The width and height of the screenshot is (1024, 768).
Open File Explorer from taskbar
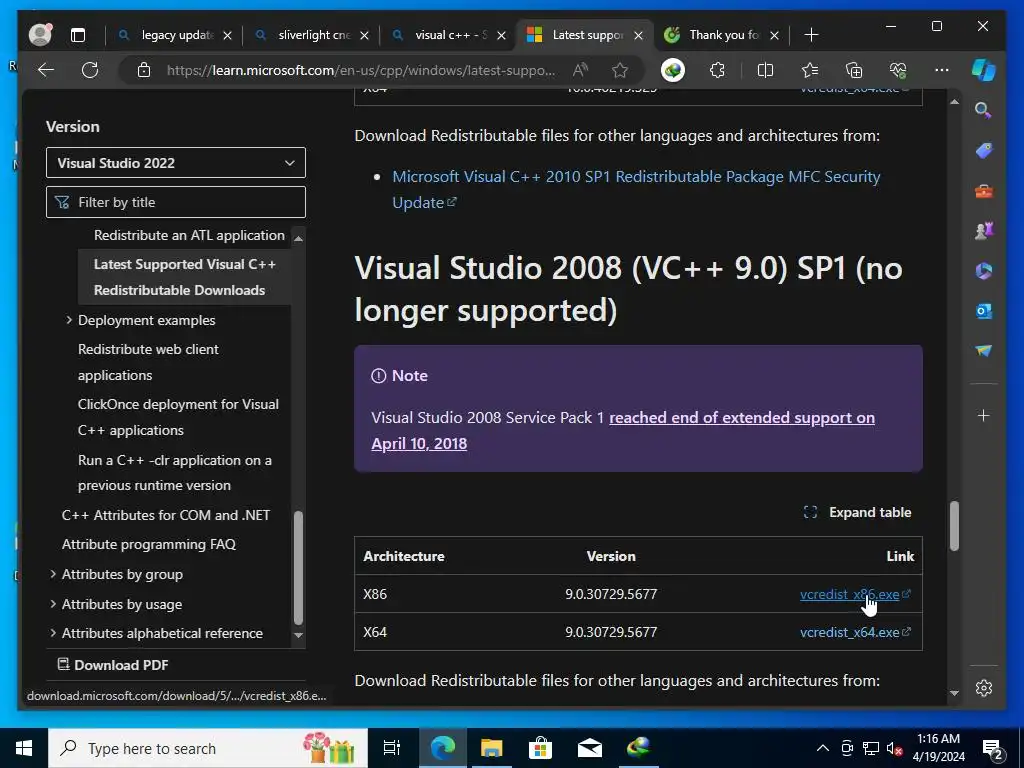(491, 748)
